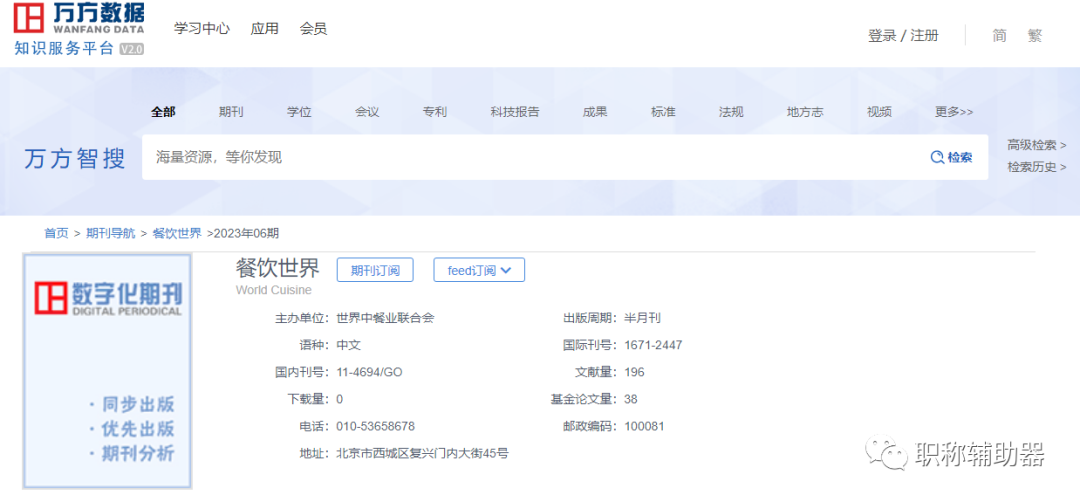
Task: Expand the feed订阅 dropdown
Action: (x=479, y=270)
